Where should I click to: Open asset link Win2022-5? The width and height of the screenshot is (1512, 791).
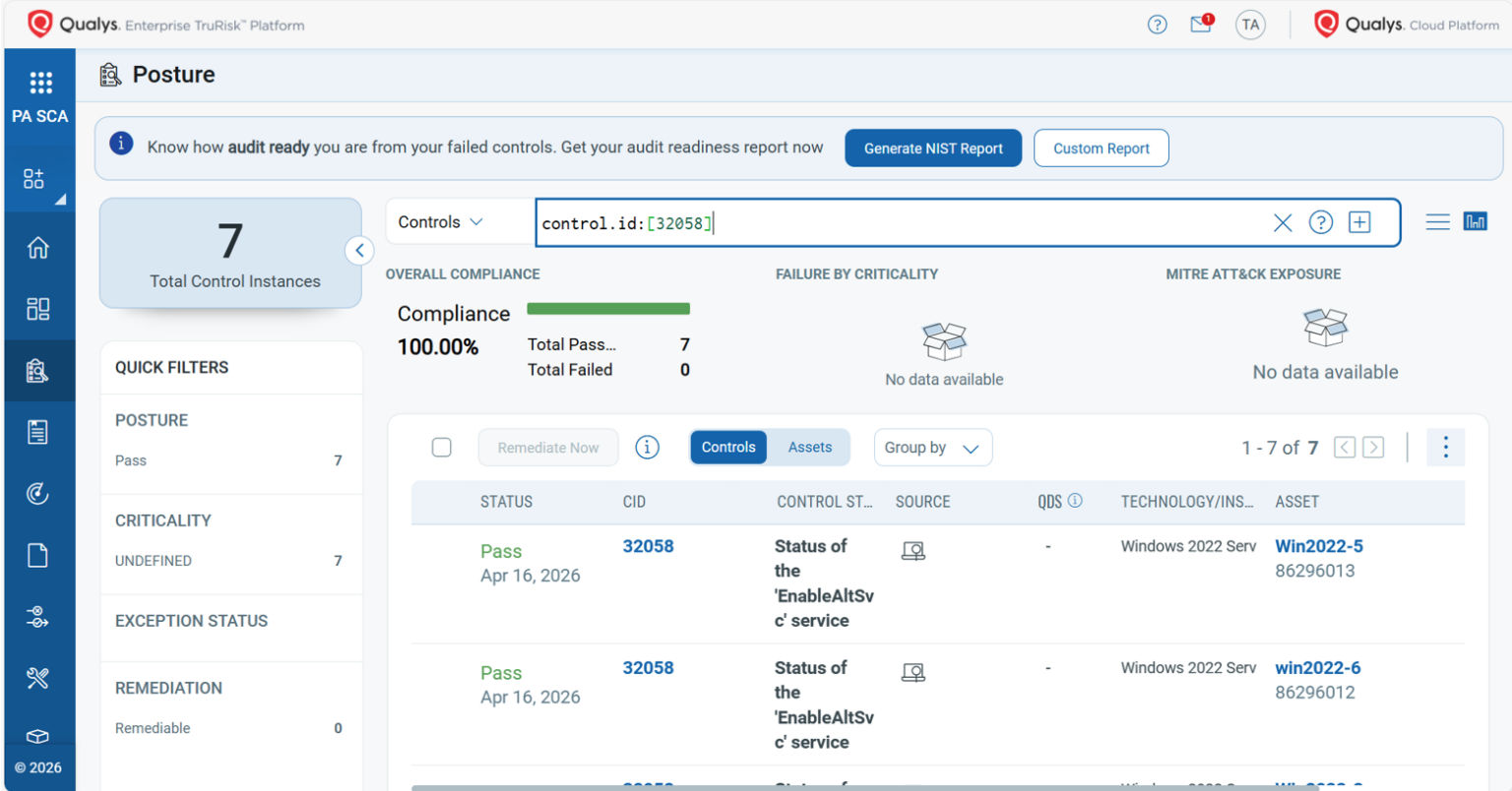click(1319, 546)
